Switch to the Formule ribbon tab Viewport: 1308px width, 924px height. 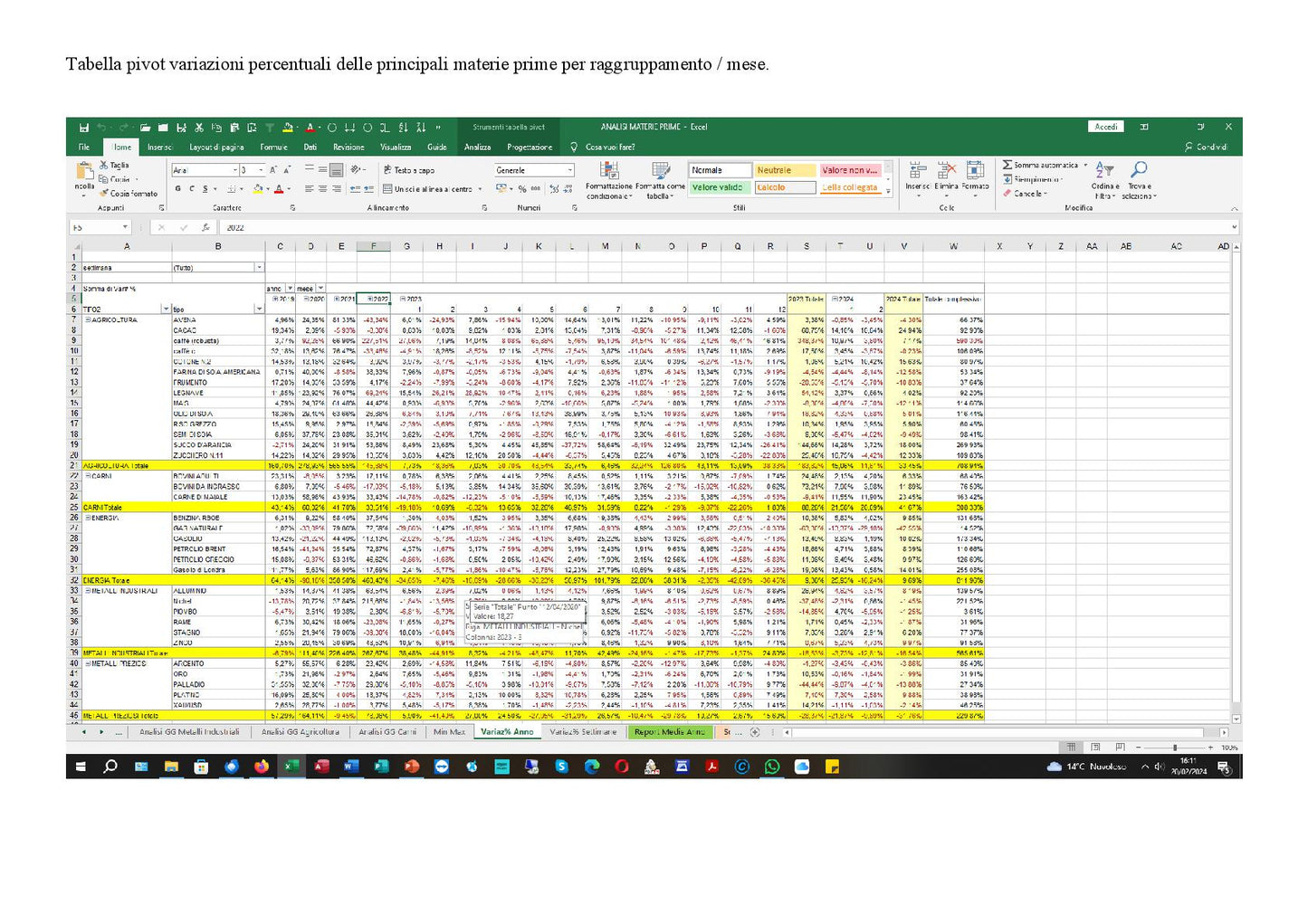(273, 147)
